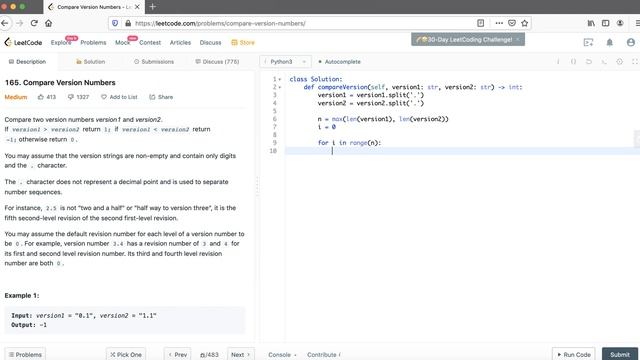This screenshot has height=360, width=640.
Task: Save page to Pocket
Action: tap(512, 23)
